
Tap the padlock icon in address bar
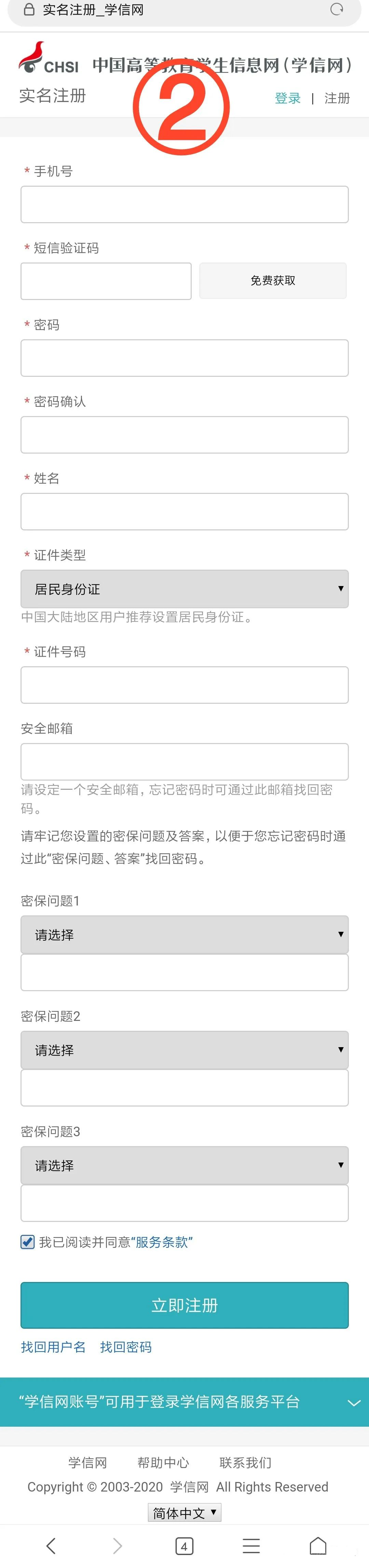point(29,10)
